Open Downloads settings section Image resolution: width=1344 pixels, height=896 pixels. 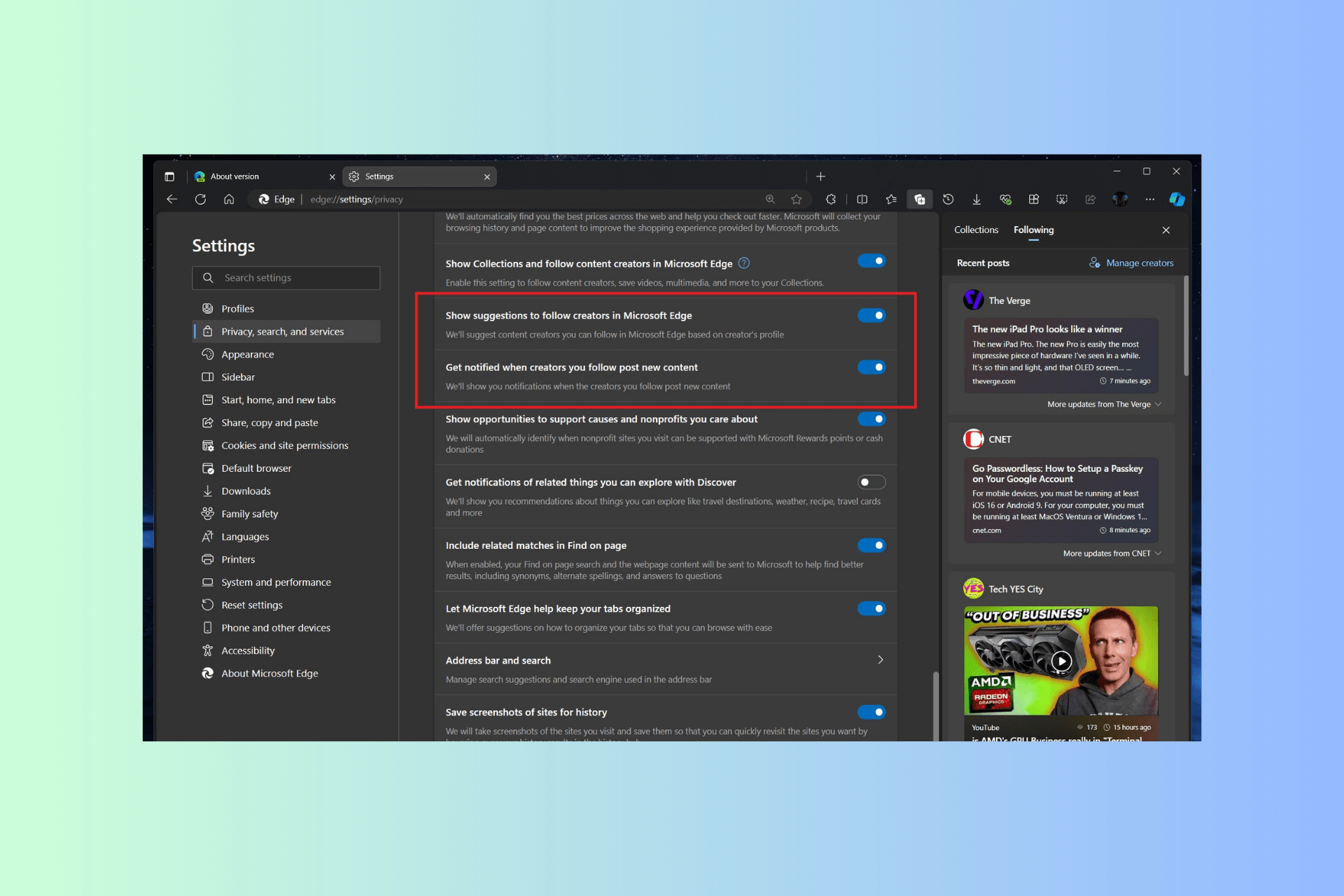[286, 491]
